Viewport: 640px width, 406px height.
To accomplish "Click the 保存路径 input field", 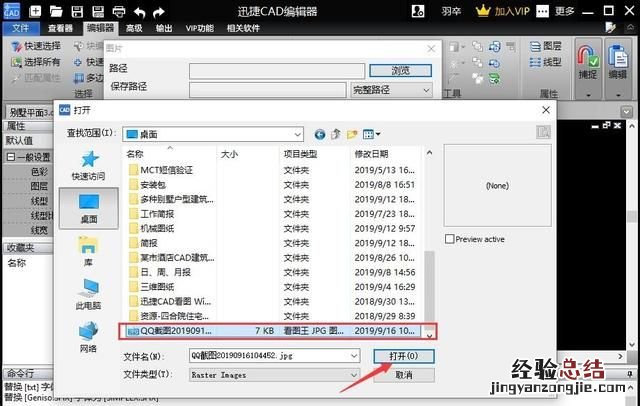I will tap(267, 90).
